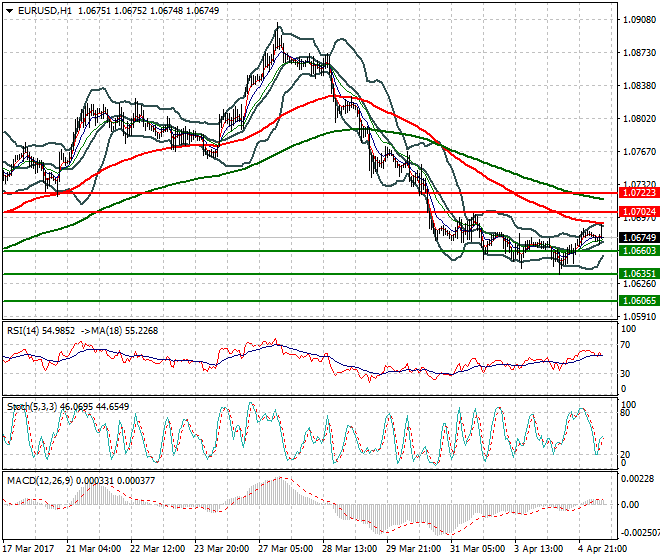Select the red 1.07024 resistance label
Viewport: 660px width, 560px height.
tap(639, 212)
